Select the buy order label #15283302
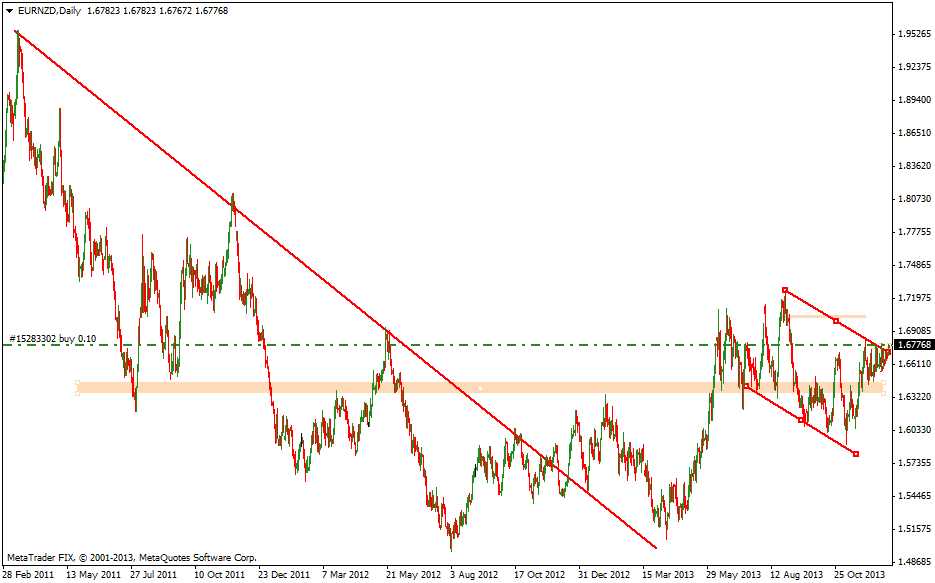The width and height of the screenshot is (935, 583). 51,339
